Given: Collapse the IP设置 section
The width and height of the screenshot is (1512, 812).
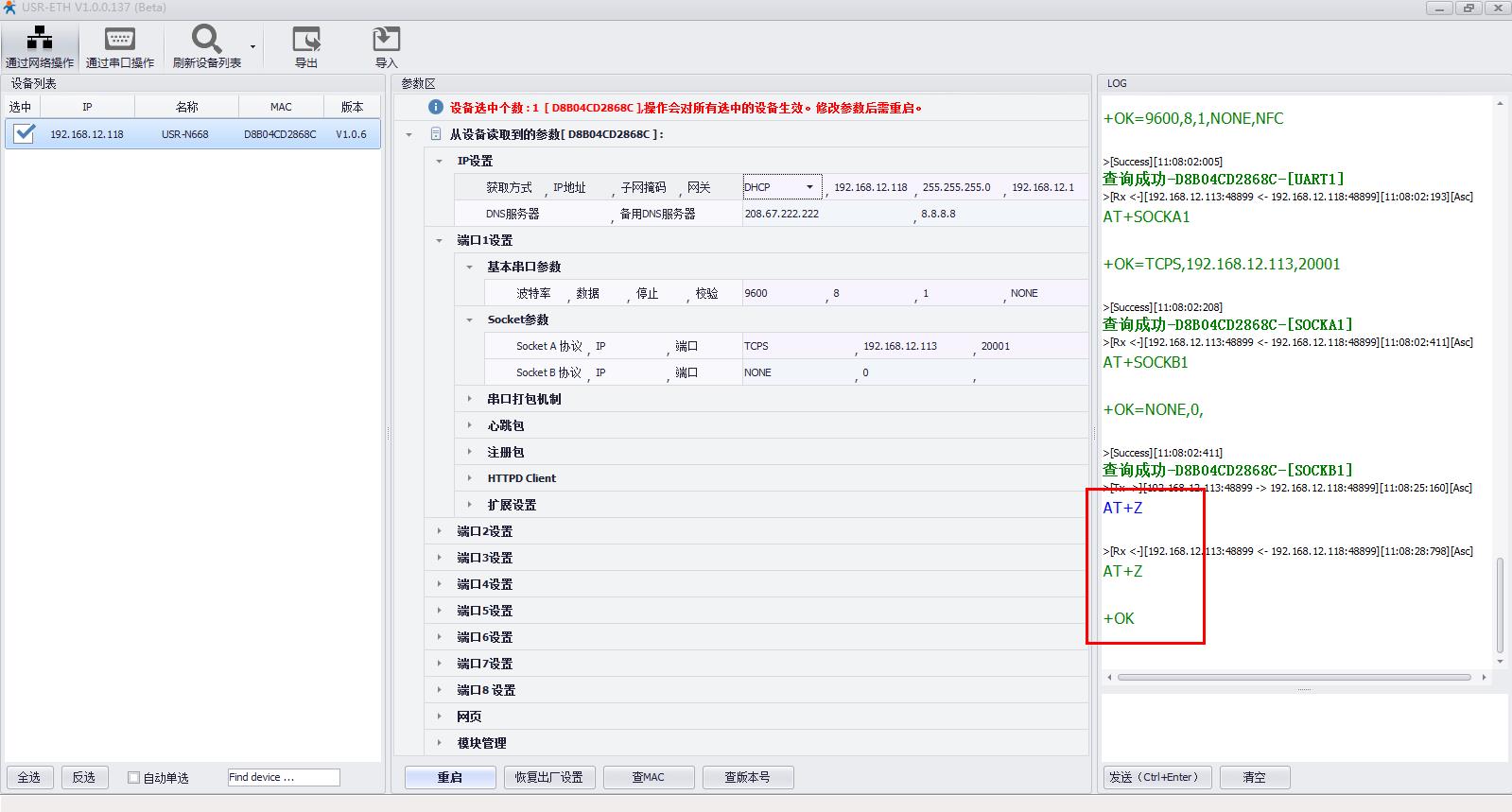Looking at the screenshot, I should [440, 161].
